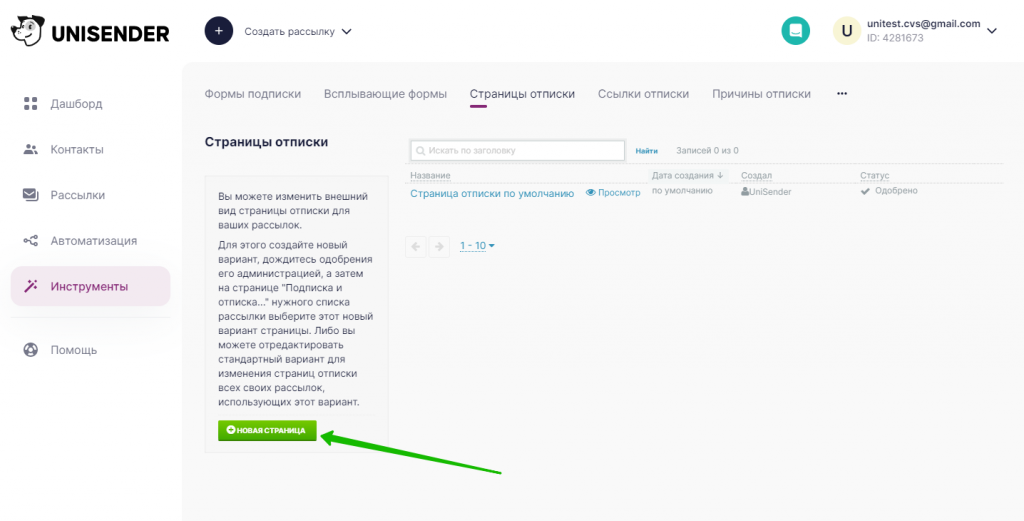This screenshot has width=1024, height=521.
Task: Click the green Новая страница button
Action: click(267, 430)
